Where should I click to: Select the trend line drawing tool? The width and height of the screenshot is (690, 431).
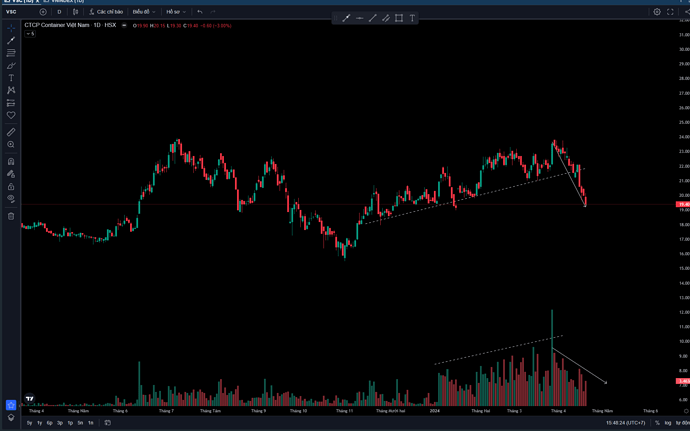(11, 40)
